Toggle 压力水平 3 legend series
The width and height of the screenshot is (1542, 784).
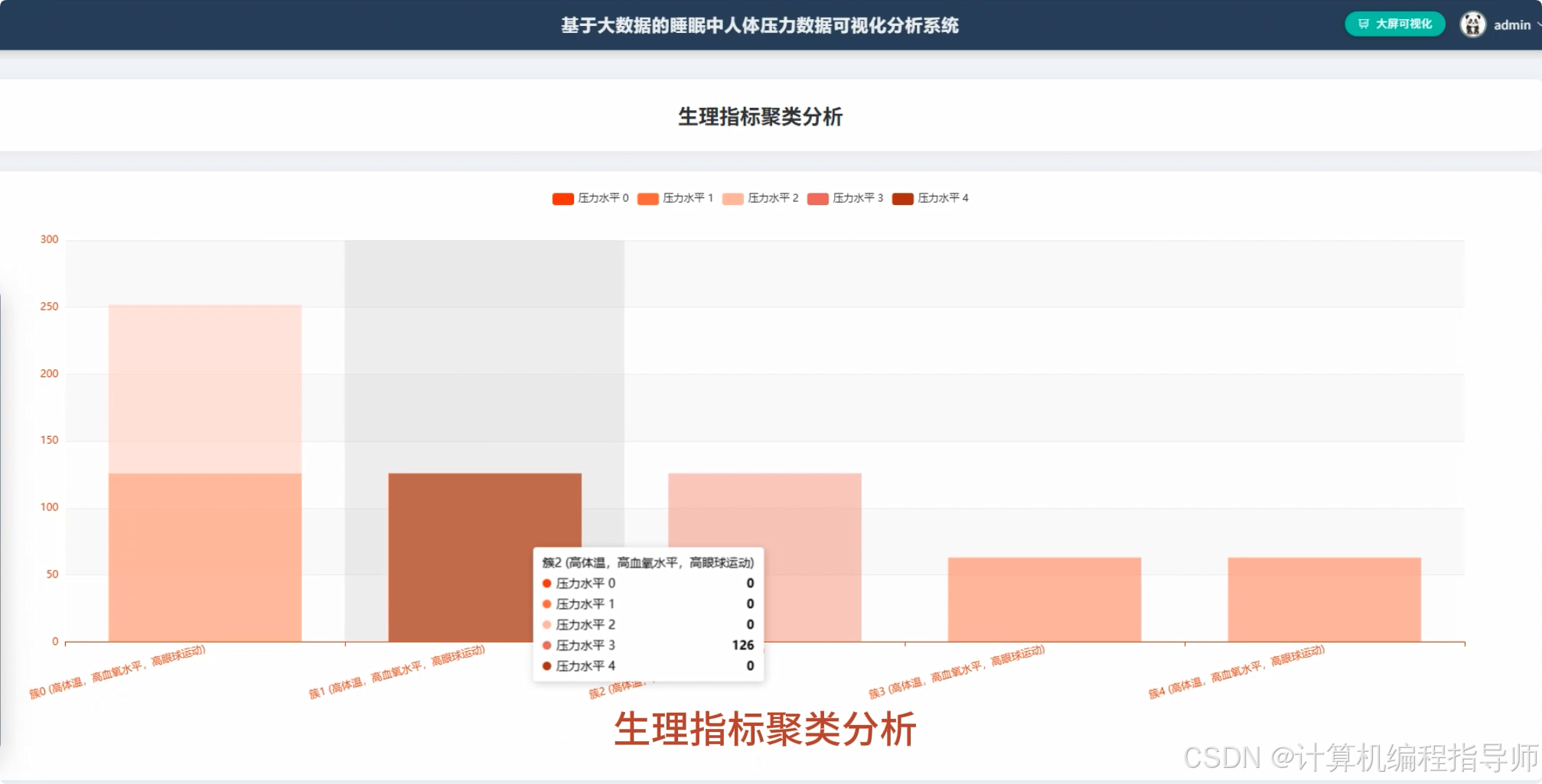click(x=845, y=198)
